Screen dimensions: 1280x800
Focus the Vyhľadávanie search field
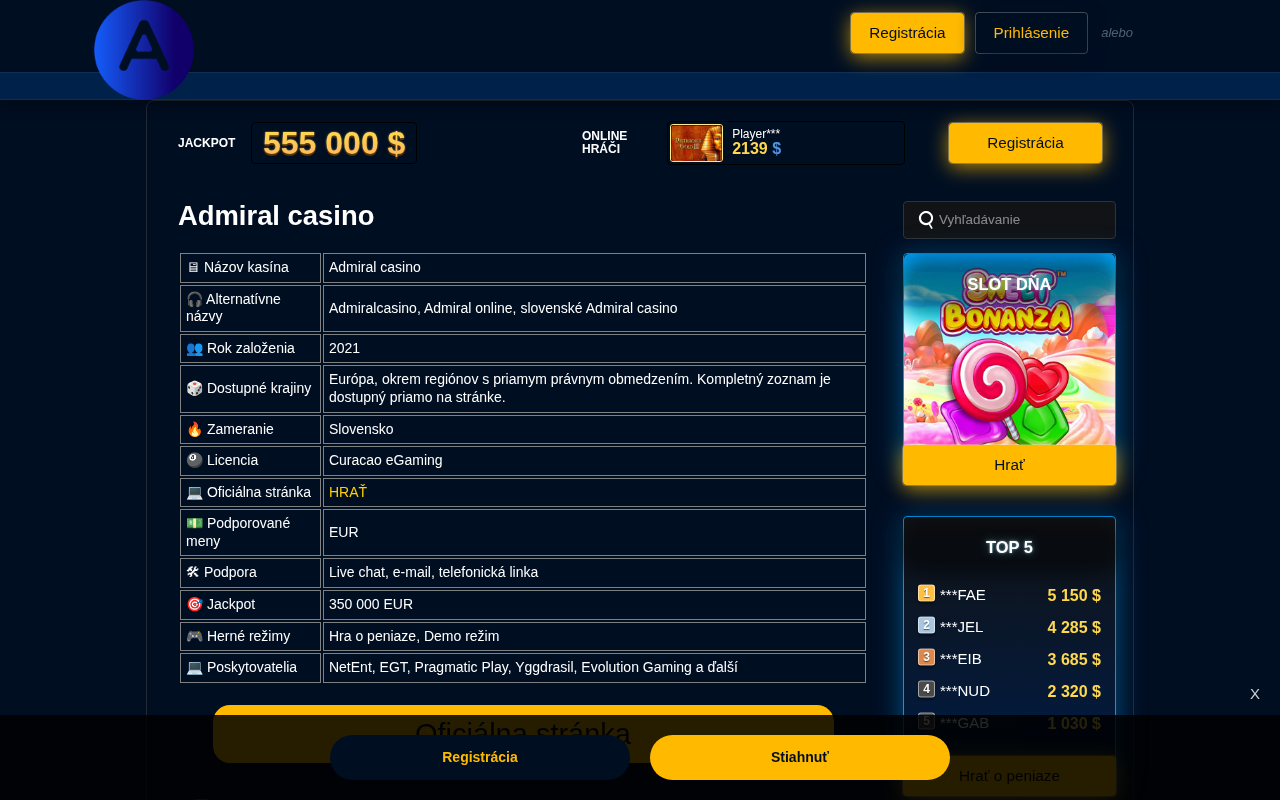click(1009, 220)
